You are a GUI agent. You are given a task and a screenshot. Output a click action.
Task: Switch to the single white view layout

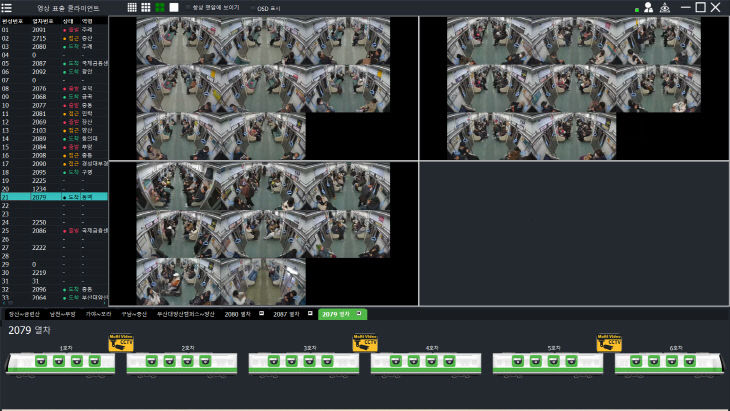pyautogui.click(x=174, y=7)
